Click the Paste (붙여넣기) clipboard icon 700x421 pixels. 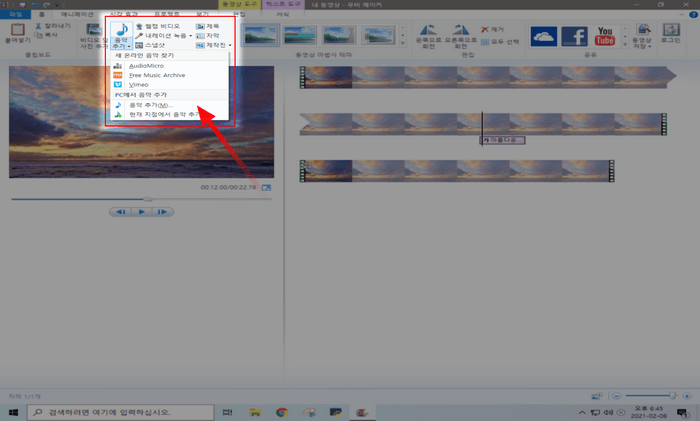click(x=18, y=29)
